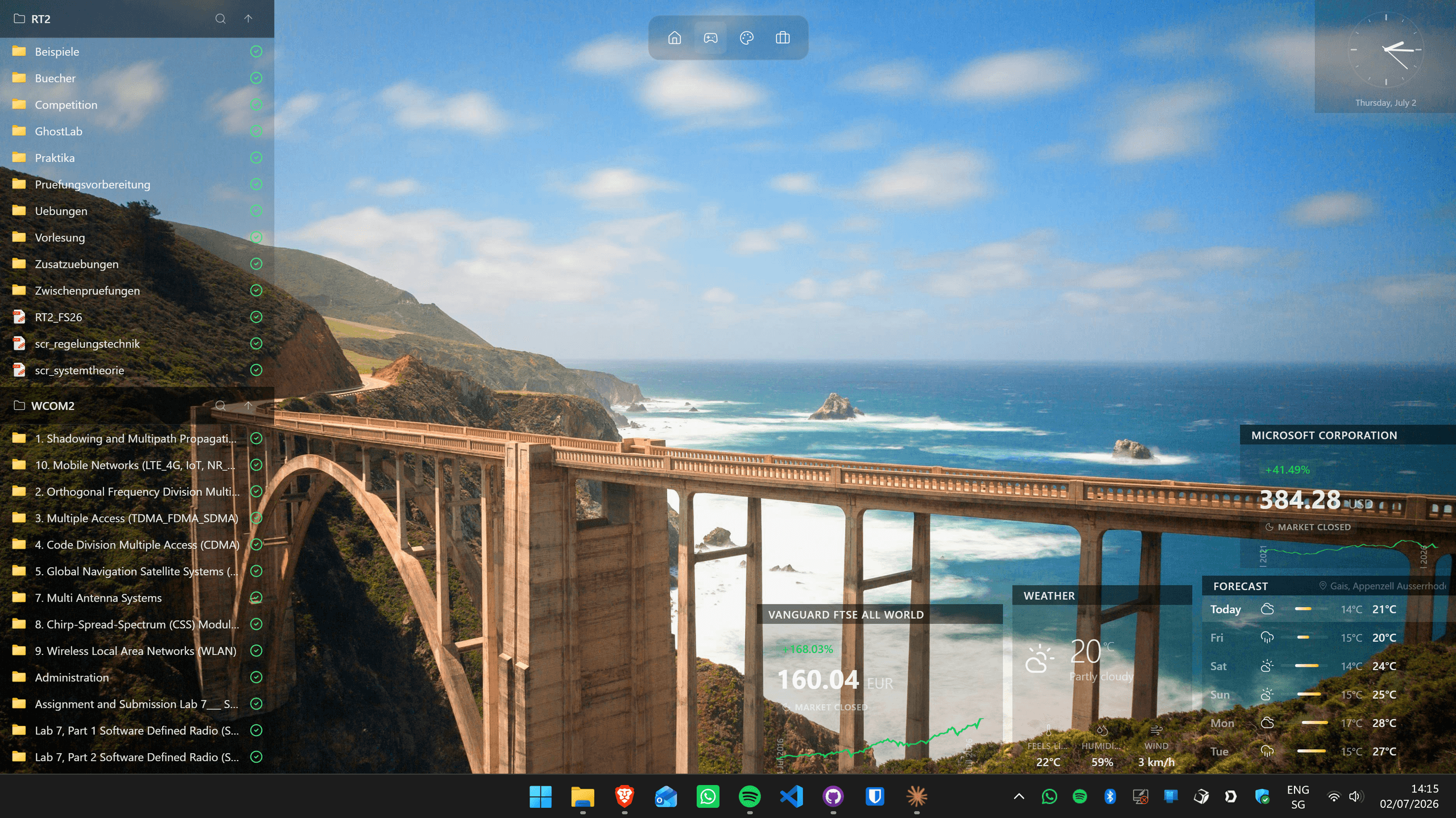Open the Windows Start menu

[540, 796]
